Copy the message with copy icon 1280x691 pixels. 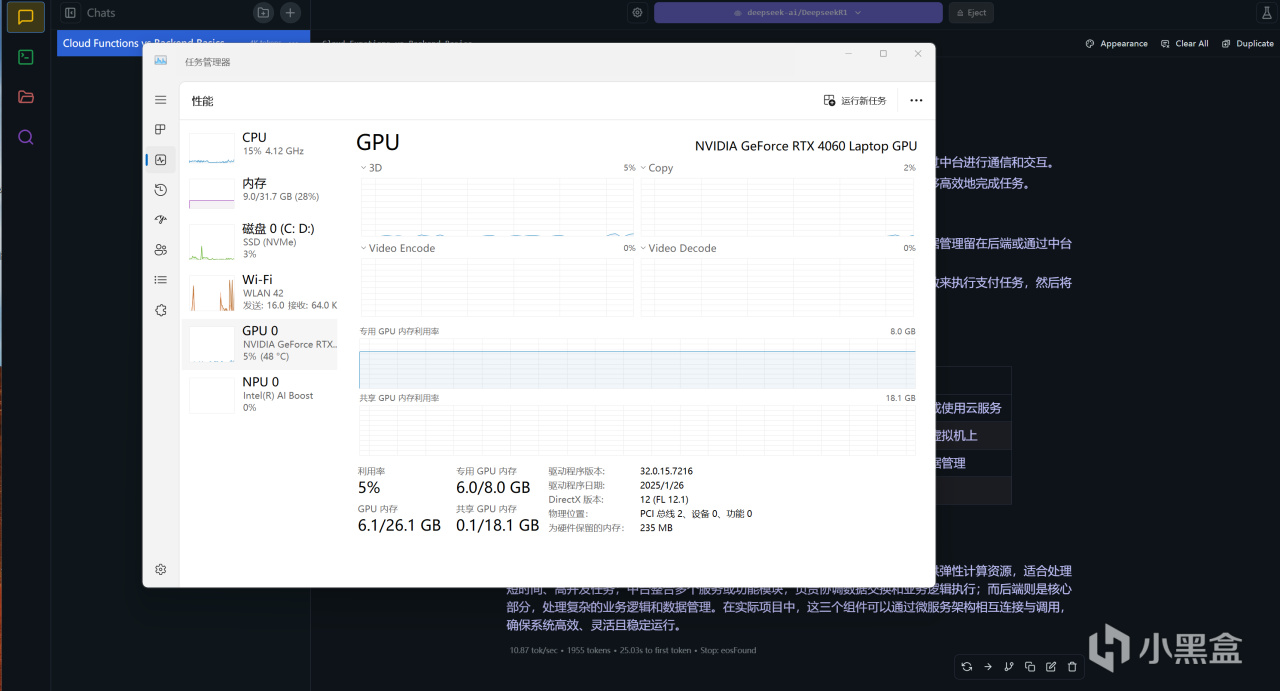coord(1030,666)
